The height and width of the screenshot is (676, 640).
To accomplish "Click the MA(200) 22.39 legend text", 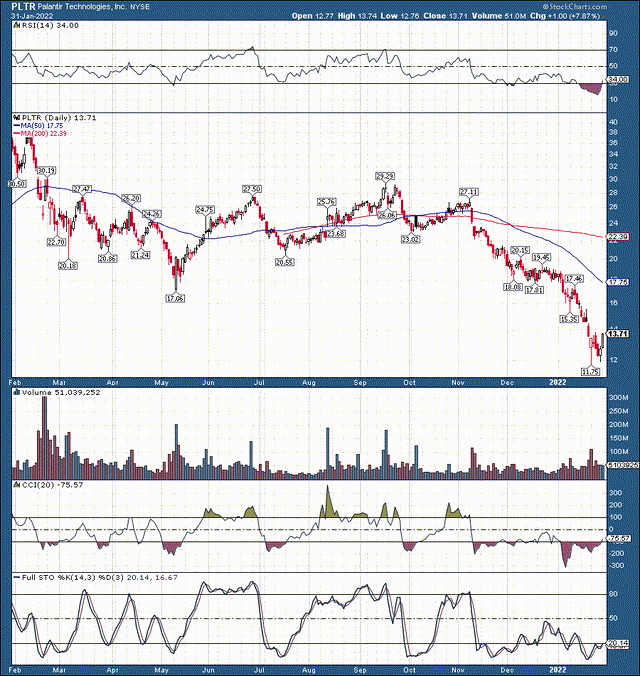I will click(44, 133).
